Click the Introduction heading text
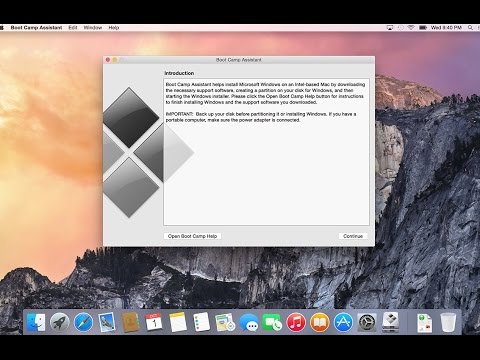The width and height of the screenshot is (480, 360). coord(179,73)
